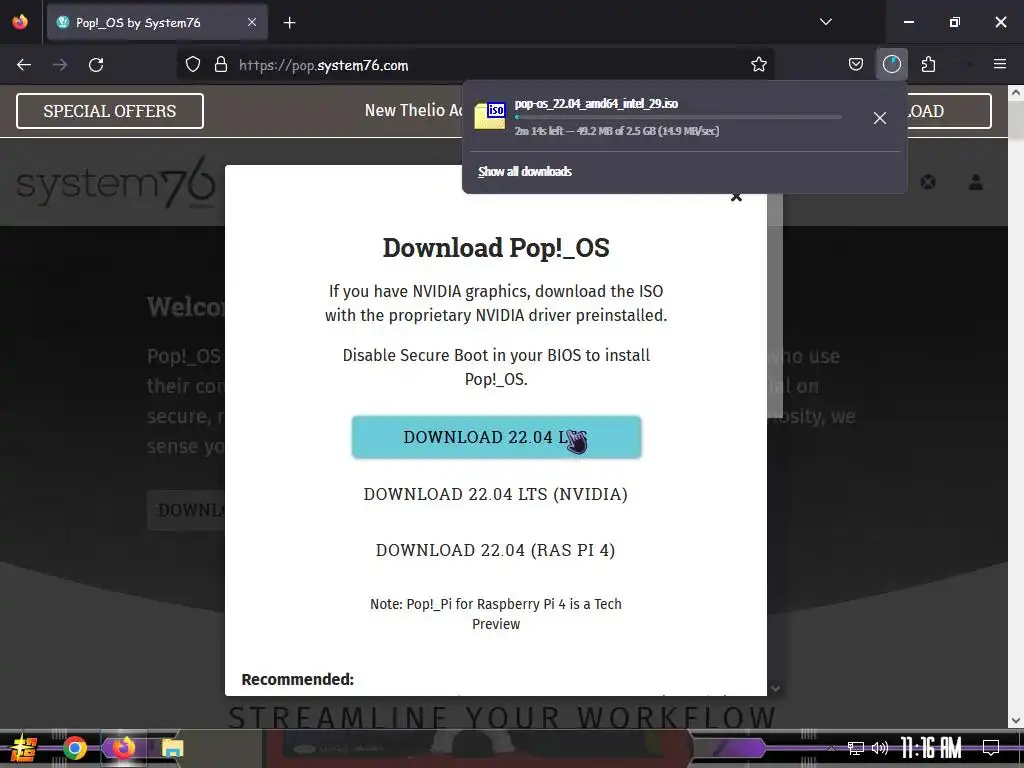Click the ISO file icon in downloads panel
Image resolution: width=1024 pixels, height=768 pixels.
[490, 116]
